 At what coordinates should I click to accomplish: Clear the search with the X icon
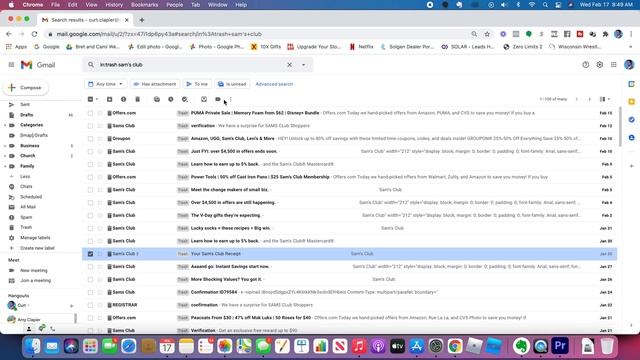tap(289, 64)
